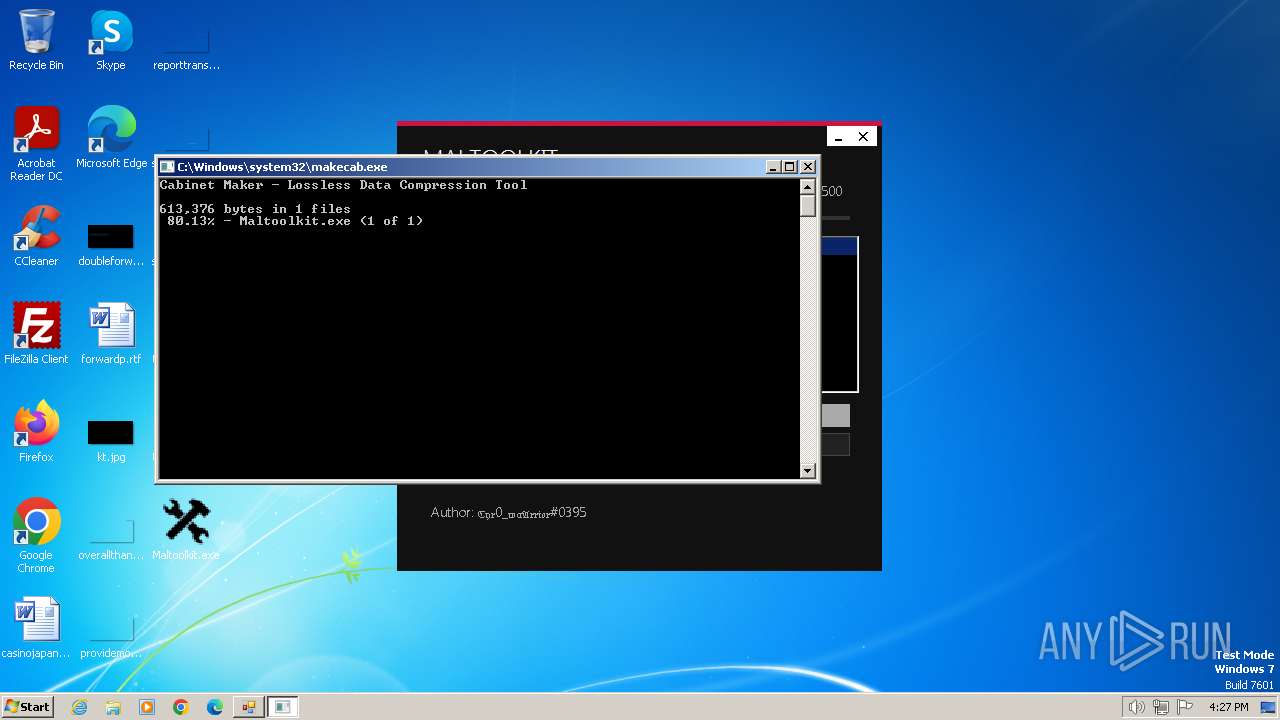The image size is (1280, 720).
Task: Open the Action Center flag icon
Action: pos(1186,707)
